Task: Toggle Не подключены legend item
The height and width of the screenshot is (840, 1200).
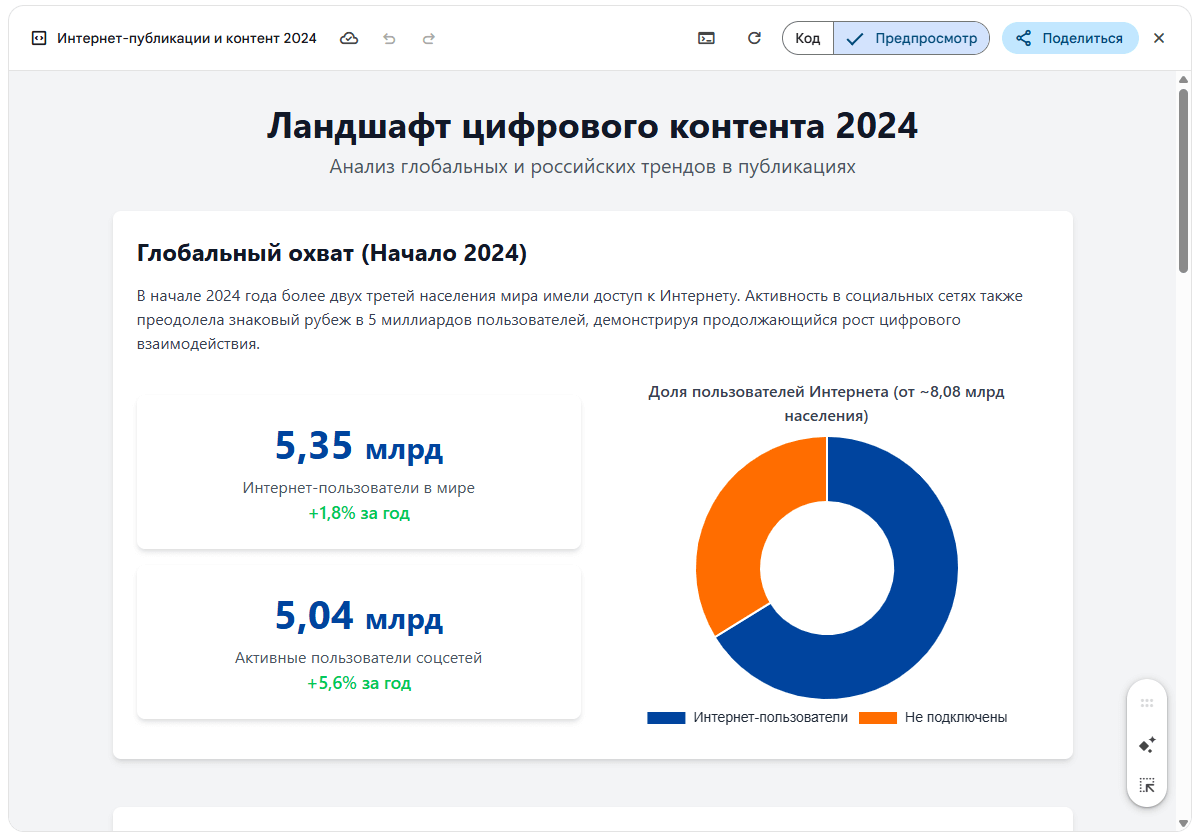Action: pos(933,718)
